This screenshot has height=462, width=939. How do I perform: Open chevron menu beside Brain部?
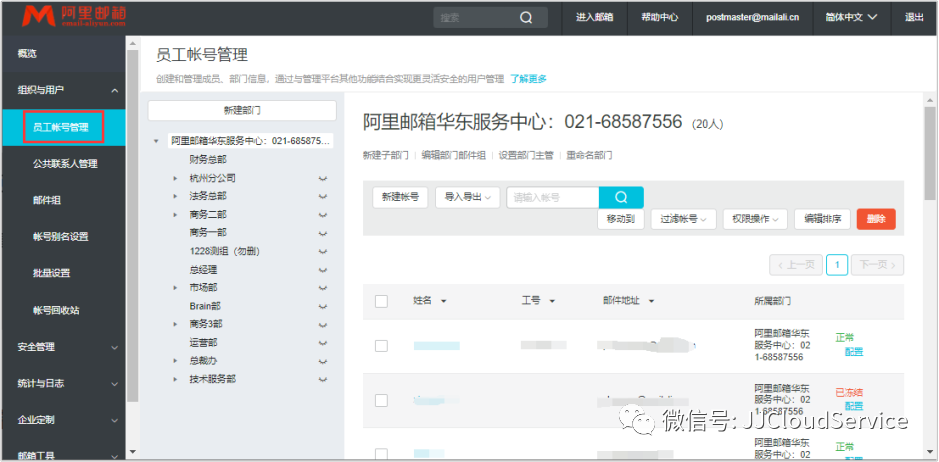click(x=324, y=306)
